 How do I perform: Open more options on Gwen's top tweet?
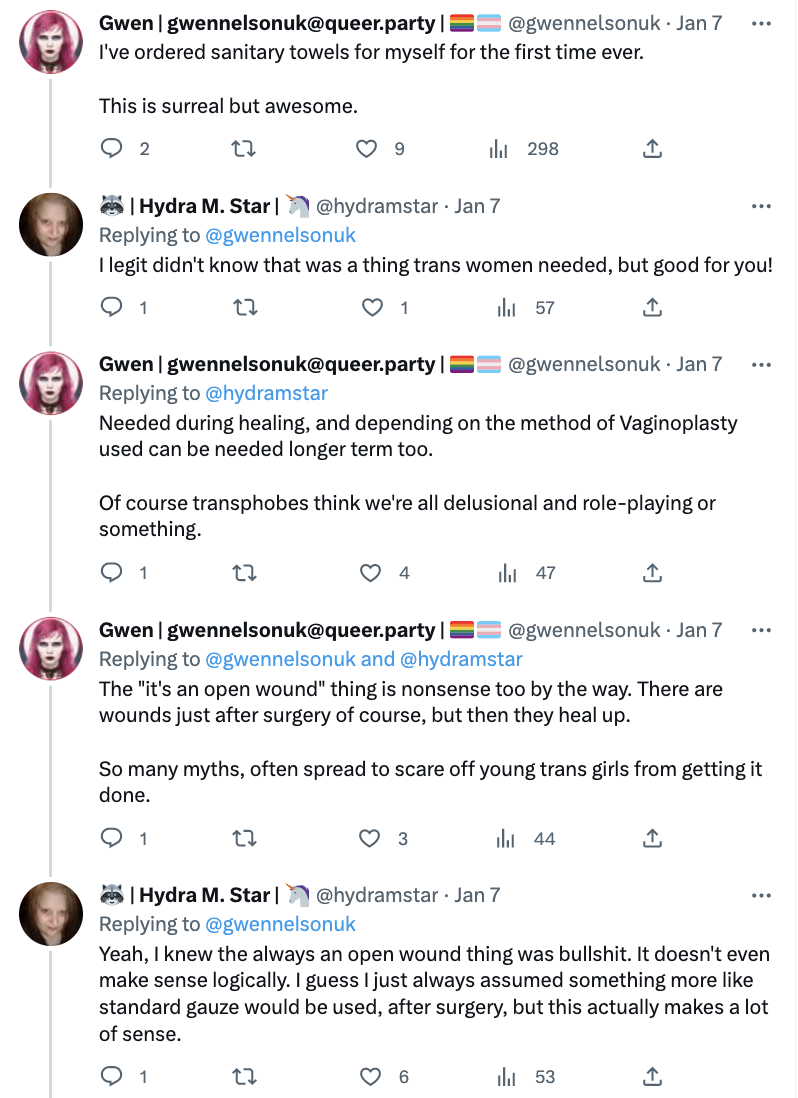pyautogui.click(x=761, y=22)
